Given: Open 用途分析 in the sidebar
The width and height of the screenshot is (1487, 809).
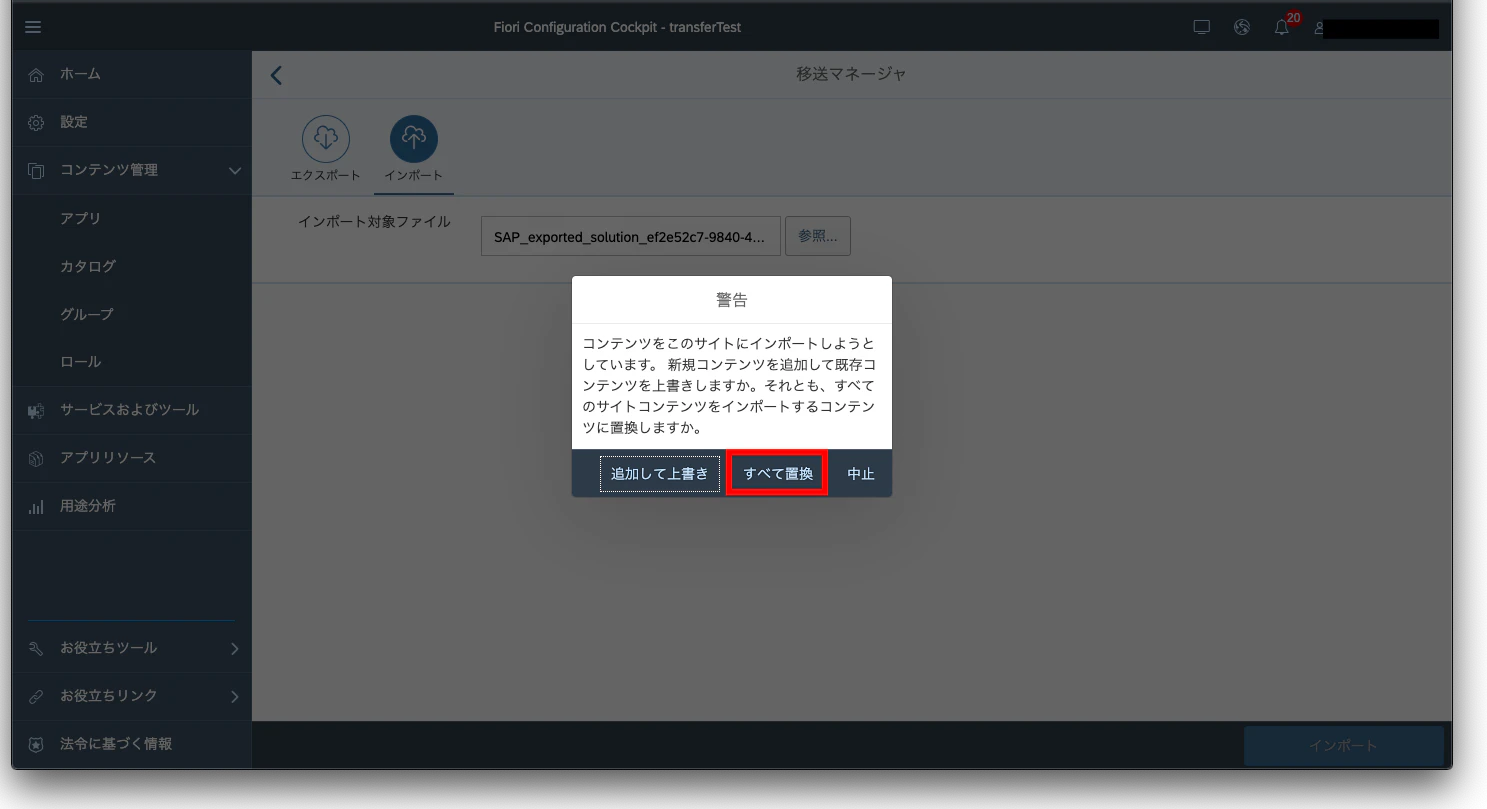Looking at the screenshot, I should pyautogui.click(x=131, y=506).
